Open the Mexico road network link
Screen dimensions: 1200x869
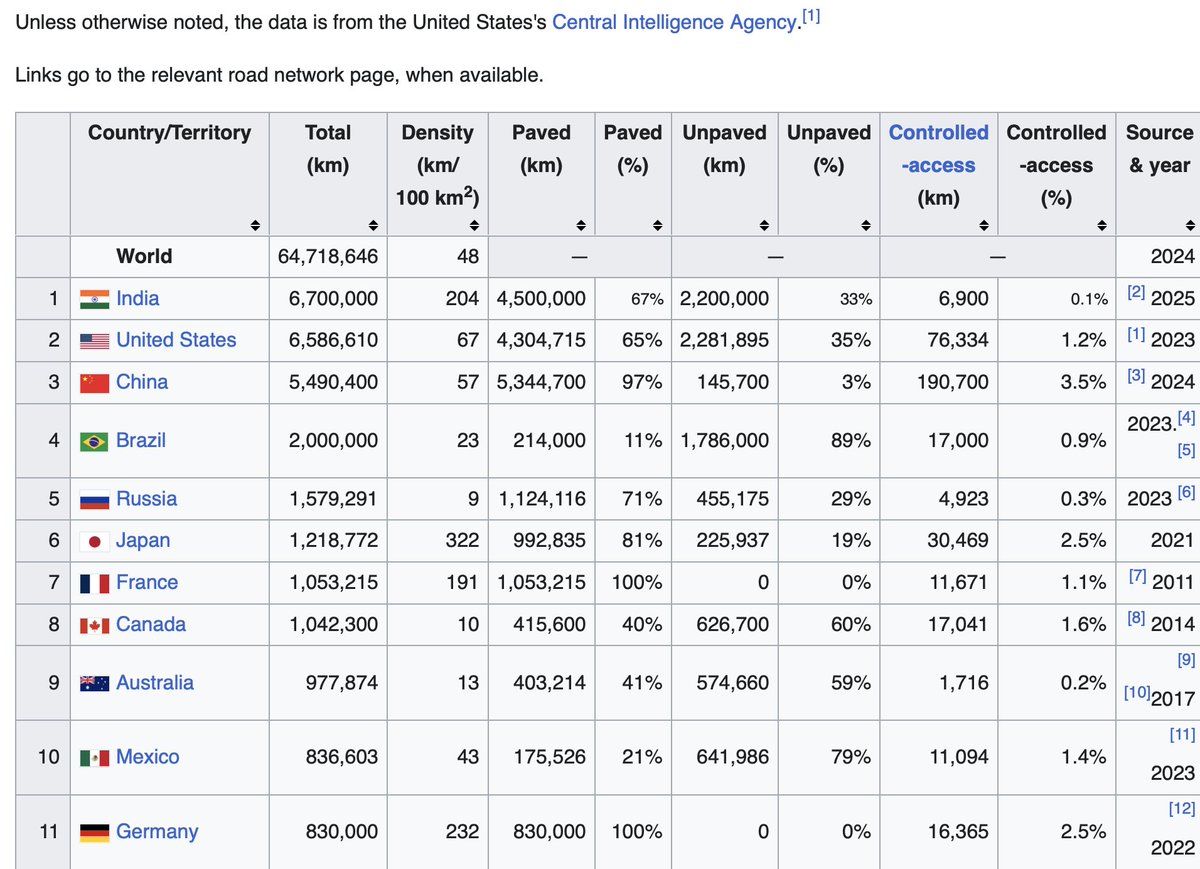(x=148, y=757)
